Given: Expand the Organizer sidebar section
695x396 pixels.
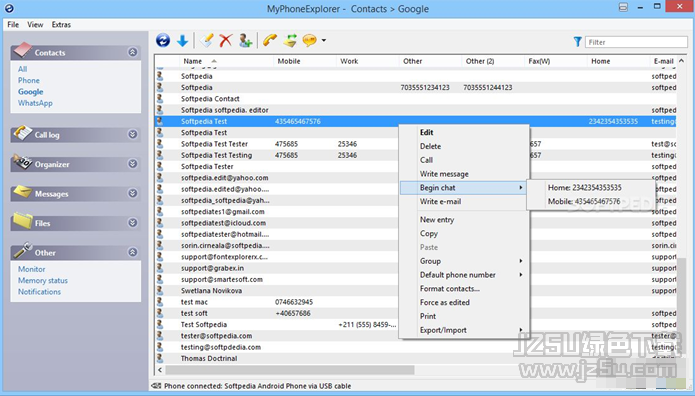Looking at the screenshot, I should coord(133,164).
